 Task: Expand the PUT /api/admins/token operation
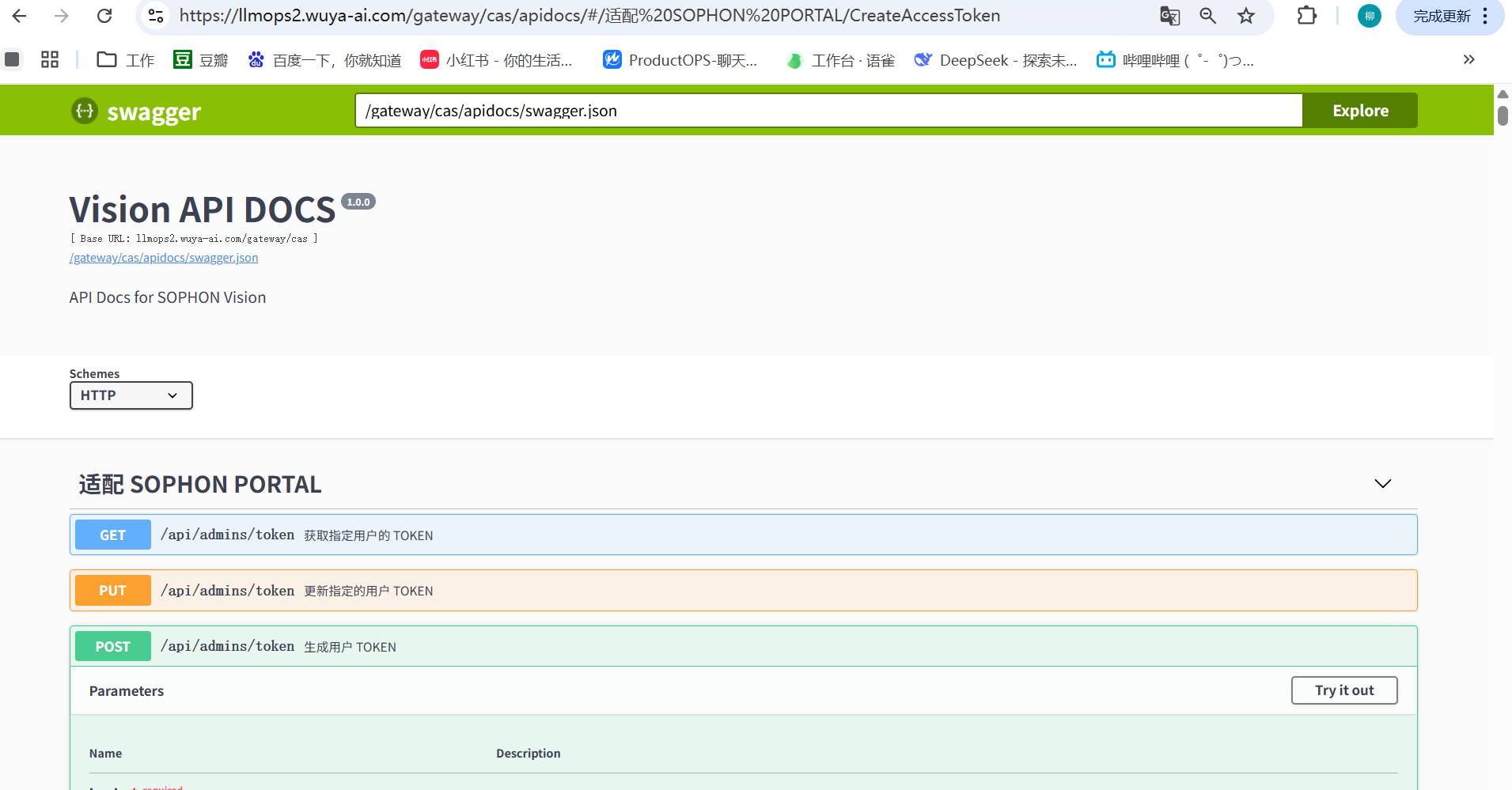744,591
